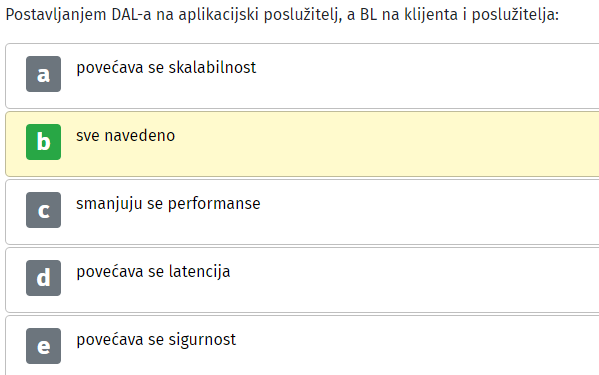This screenshot has width=599, height=375.
Task: Click the word 'latencija' in option d
Action: coord(199,272)
